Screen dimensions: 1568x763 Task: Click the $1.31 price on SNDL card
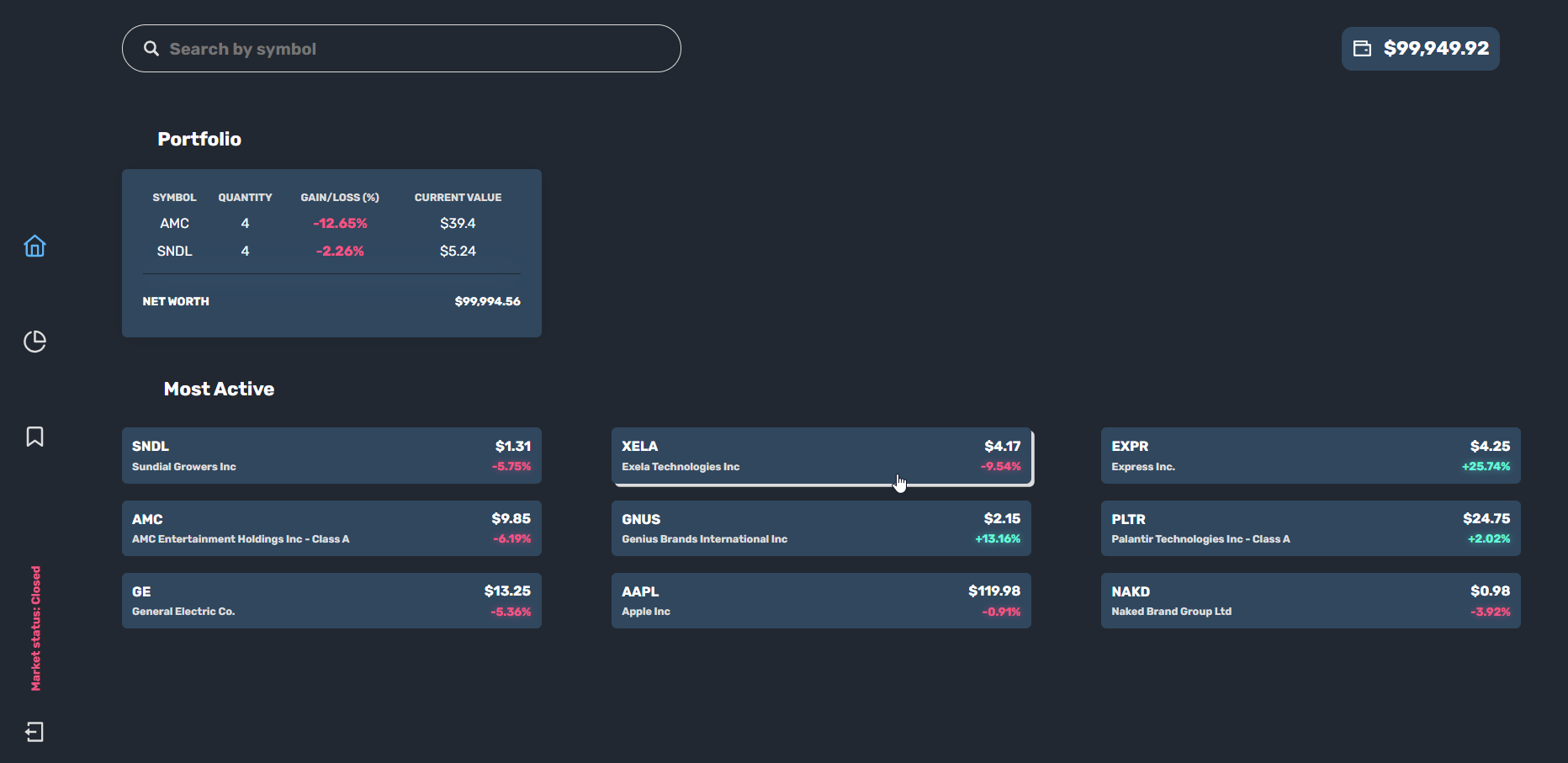coord(513,446)
